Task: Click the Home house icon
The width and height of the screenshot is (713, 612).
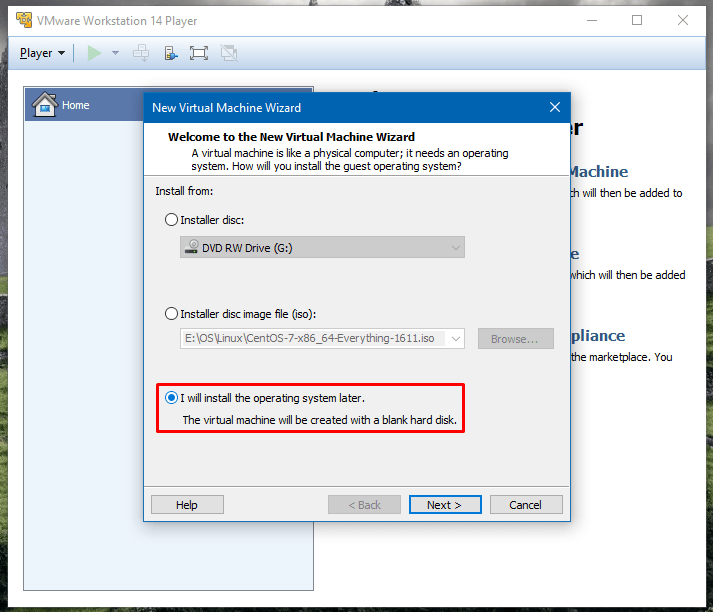Action: coord(45,105)
